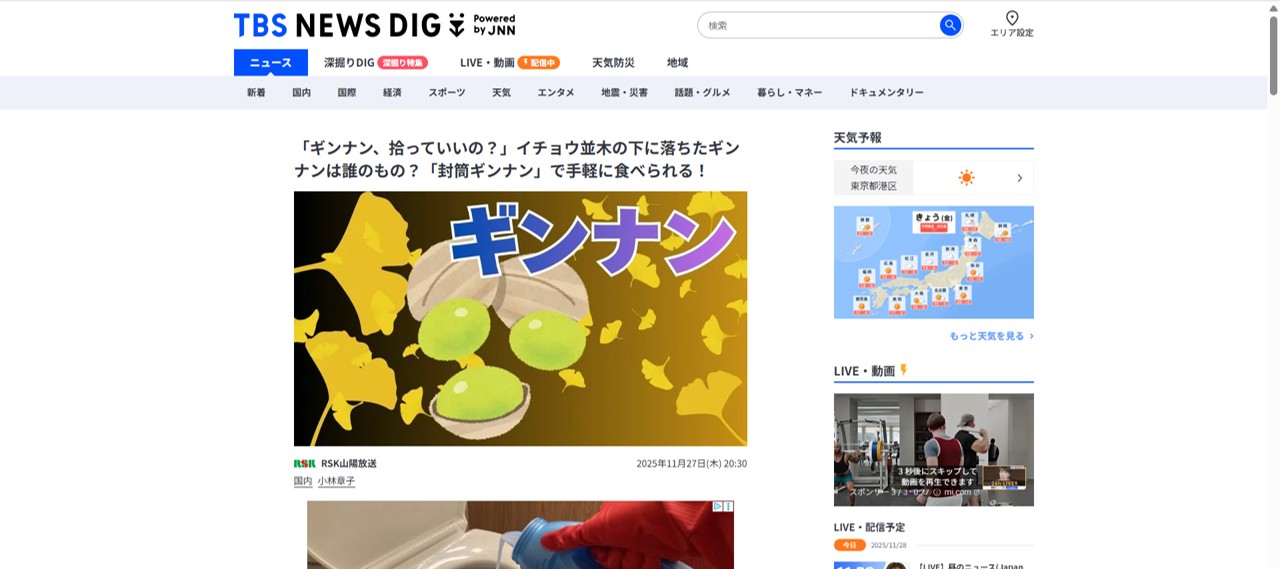1280x569 pixels.
Task: Focus the 検索 search field
Action: (x=818, y=25)
